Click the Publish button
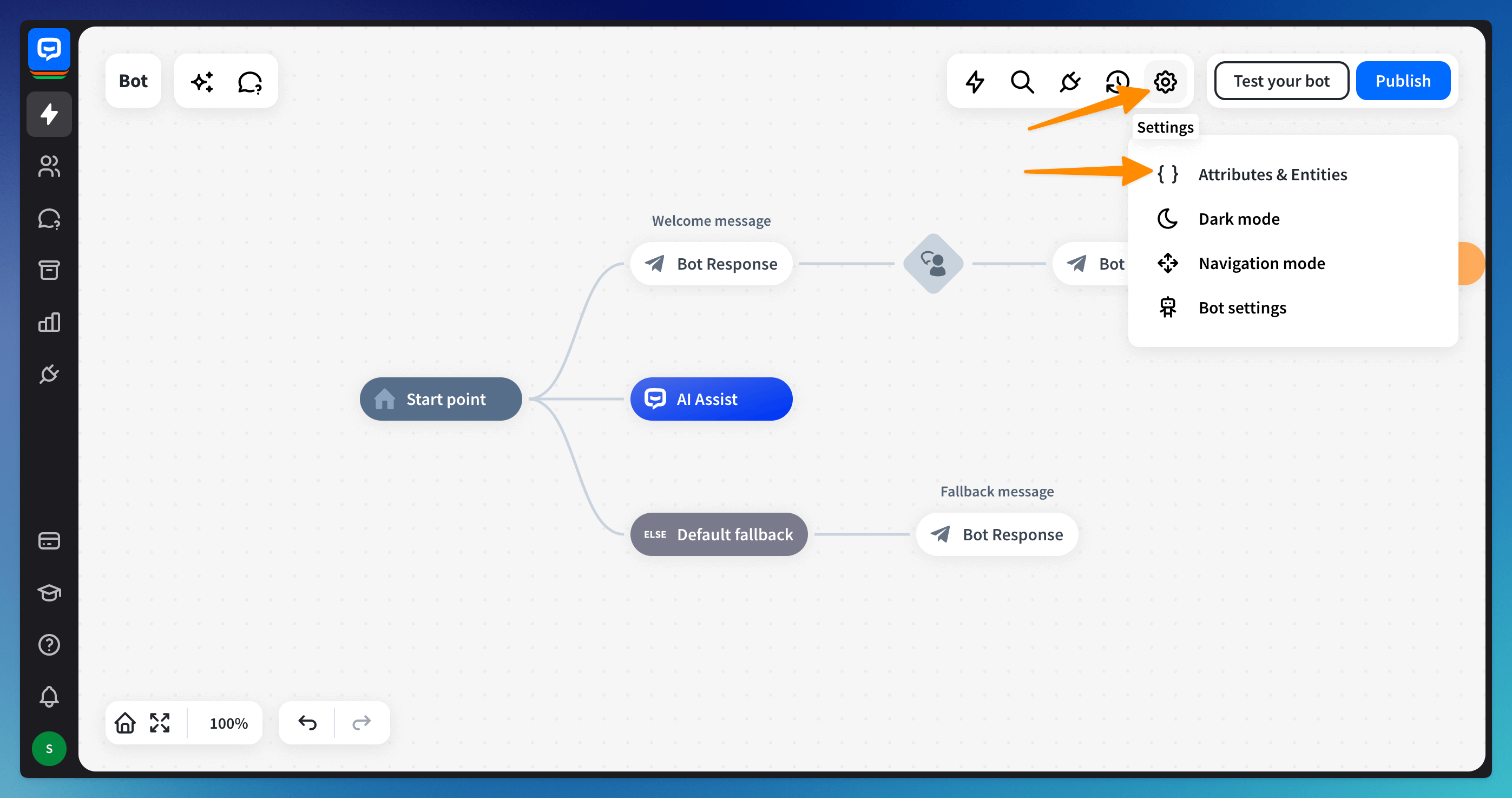The width and height of the screenshot is (1512, 798). [x=1402, y=81]
